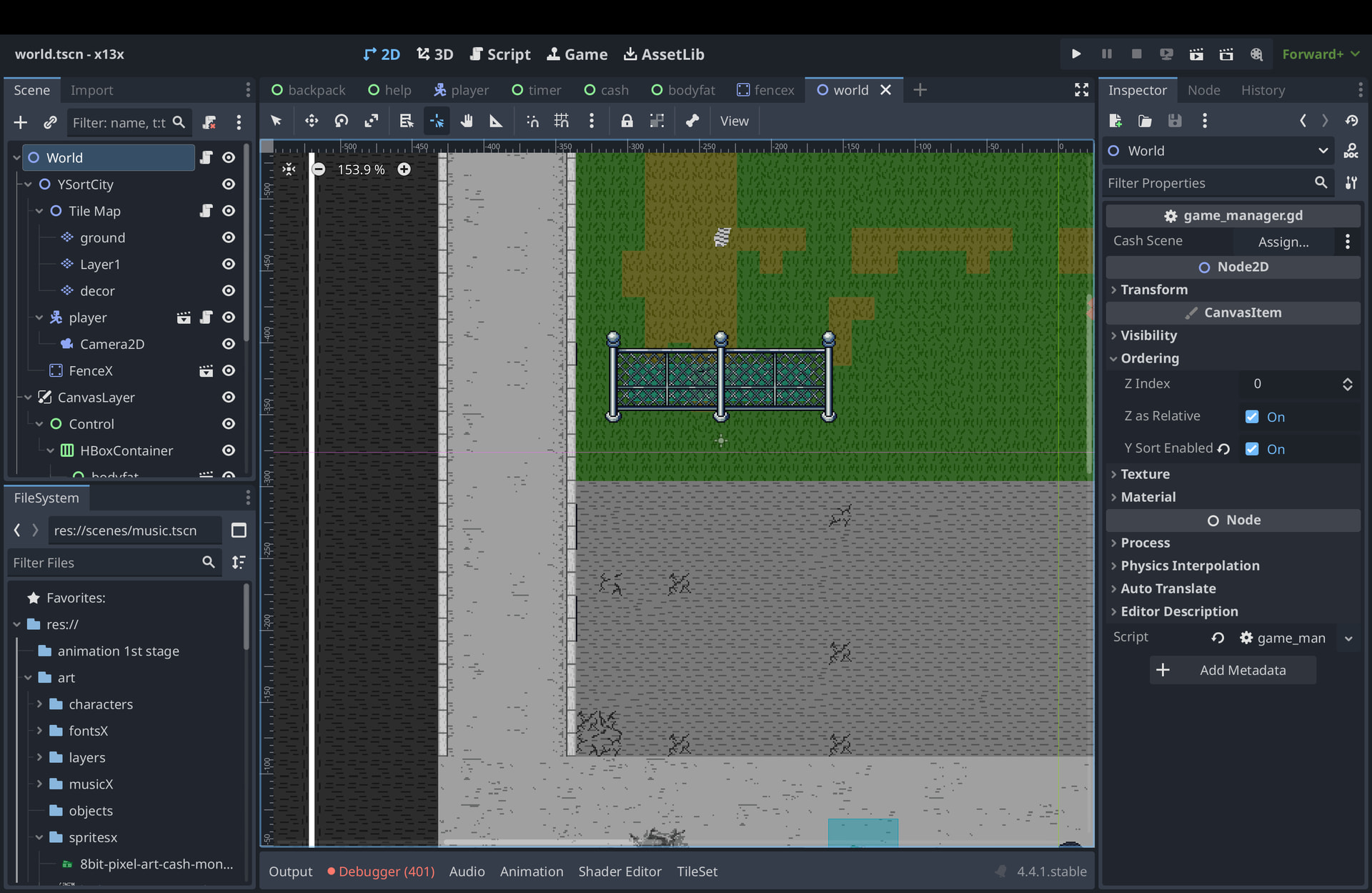Image resolution: width=1372 pixels, height=893 pixels.
Task: Select the Ruler measurement tool
Action: point(496,121)
